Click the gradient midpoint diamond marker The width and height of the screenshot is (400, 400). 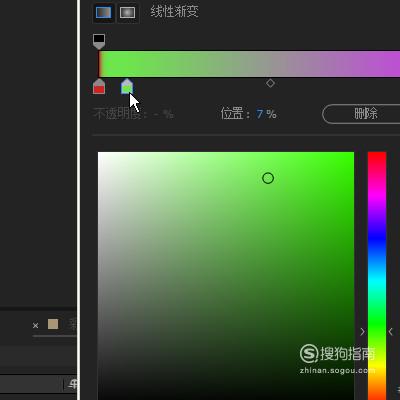tap(270, 83)
